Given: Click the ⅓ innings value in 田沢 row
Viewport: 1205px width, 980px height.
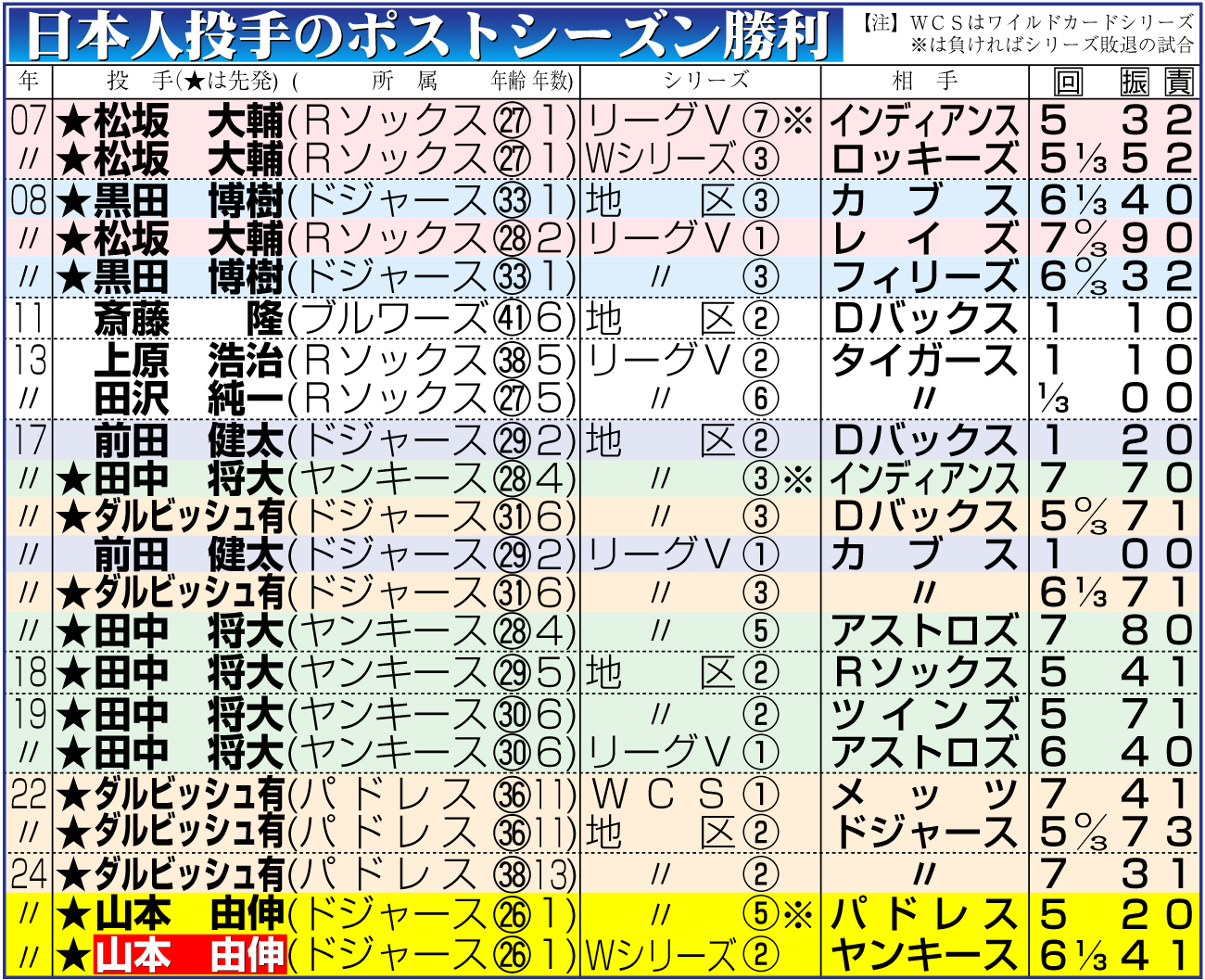Looking at the screenshot, I should click(1054, 400).
